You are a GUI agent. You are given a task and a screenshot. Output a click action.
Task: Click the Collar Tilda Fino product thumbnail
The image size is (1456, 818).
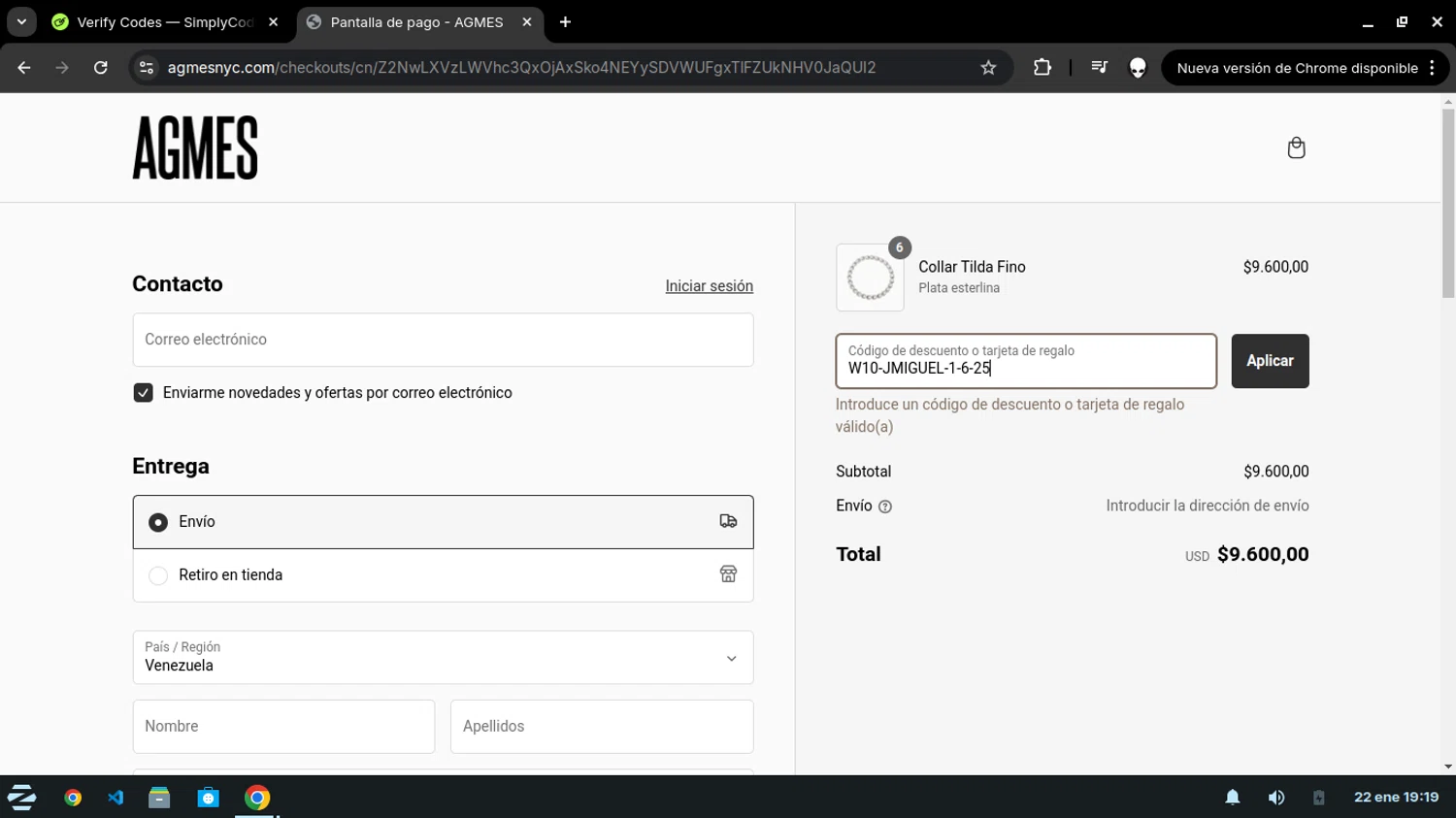pos(870,278)
